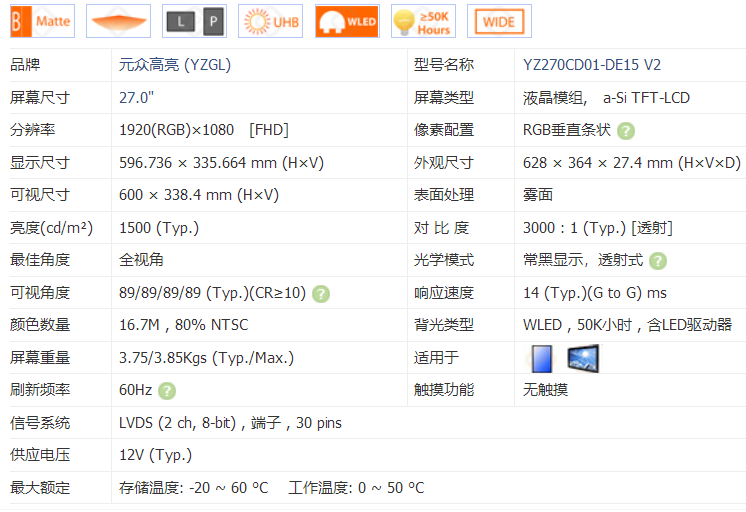Click backlight text WLED , 50K小时
This screenshot has height=512, width=746.
tap(578, 325)
